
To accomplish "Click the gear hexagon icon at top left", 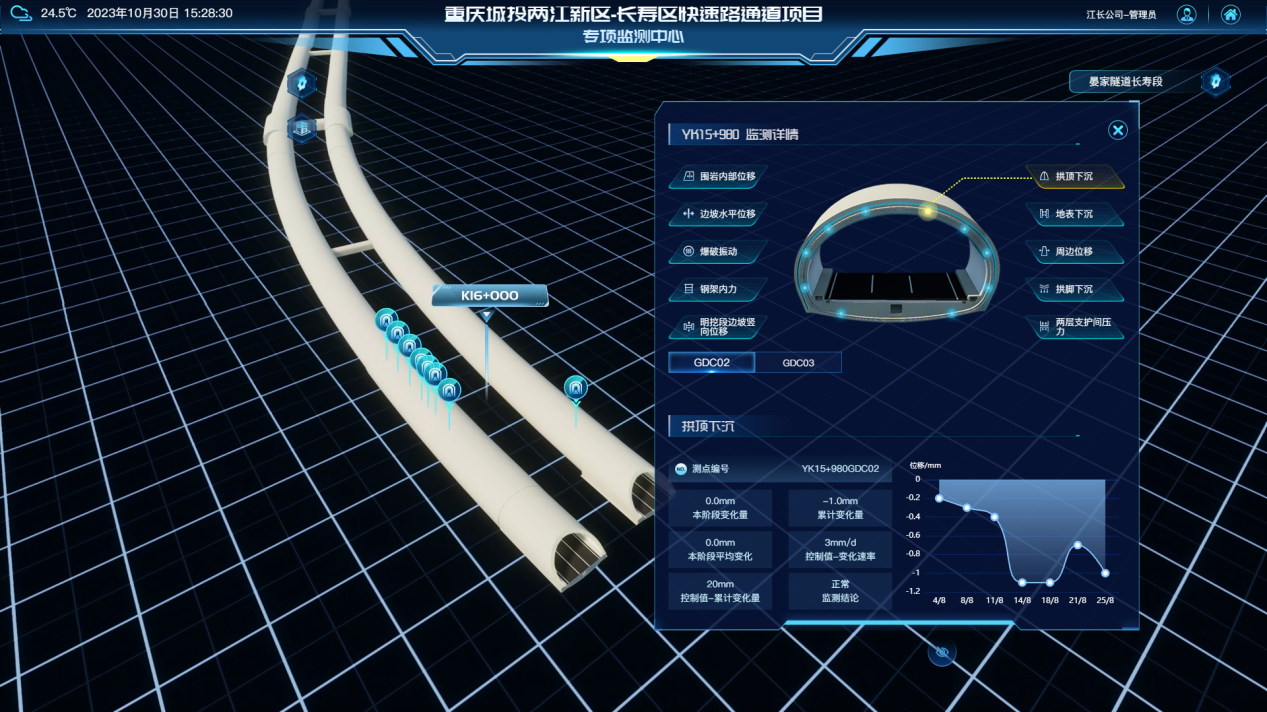I will 302,84.
